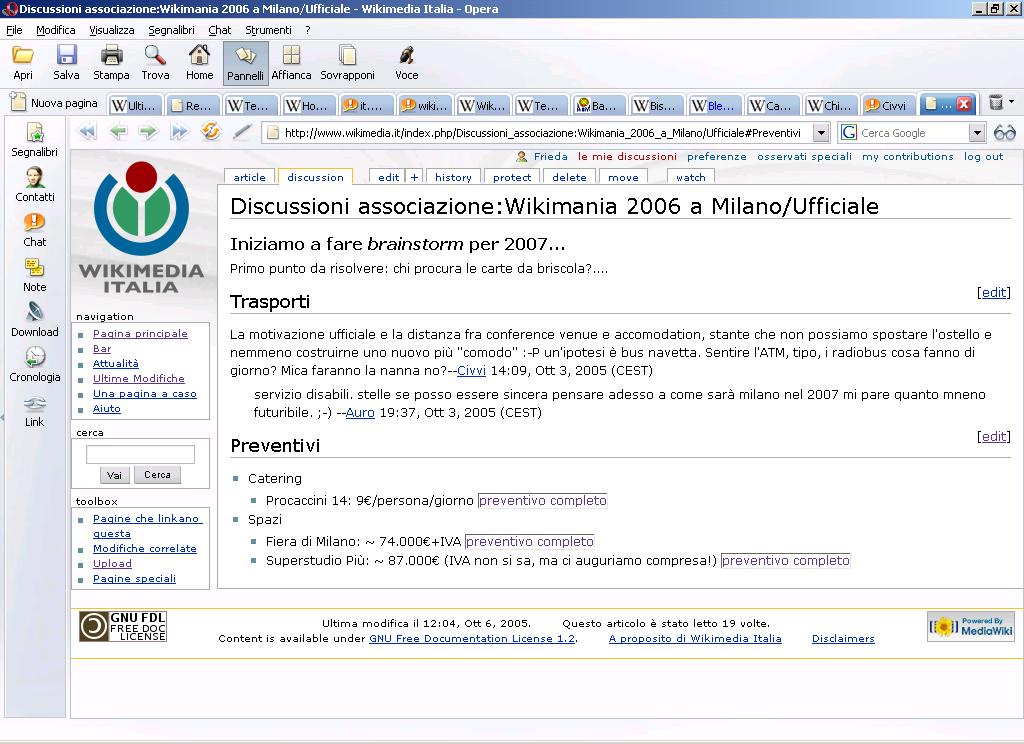Click the Salva floppy disk icon
Viewport: 1024px width, 744px height.
pyautogui.click(x=66, y=56)
